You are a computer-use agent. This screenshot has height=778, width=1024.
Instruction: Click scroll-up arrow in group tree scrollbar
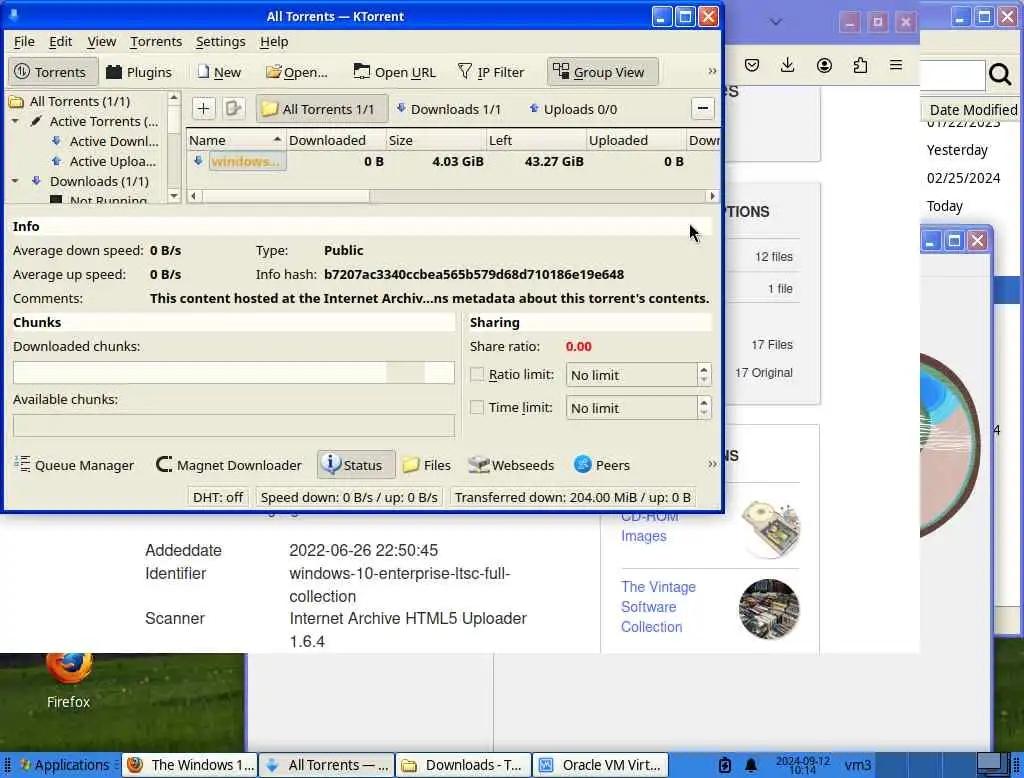(x=173, y=97)
